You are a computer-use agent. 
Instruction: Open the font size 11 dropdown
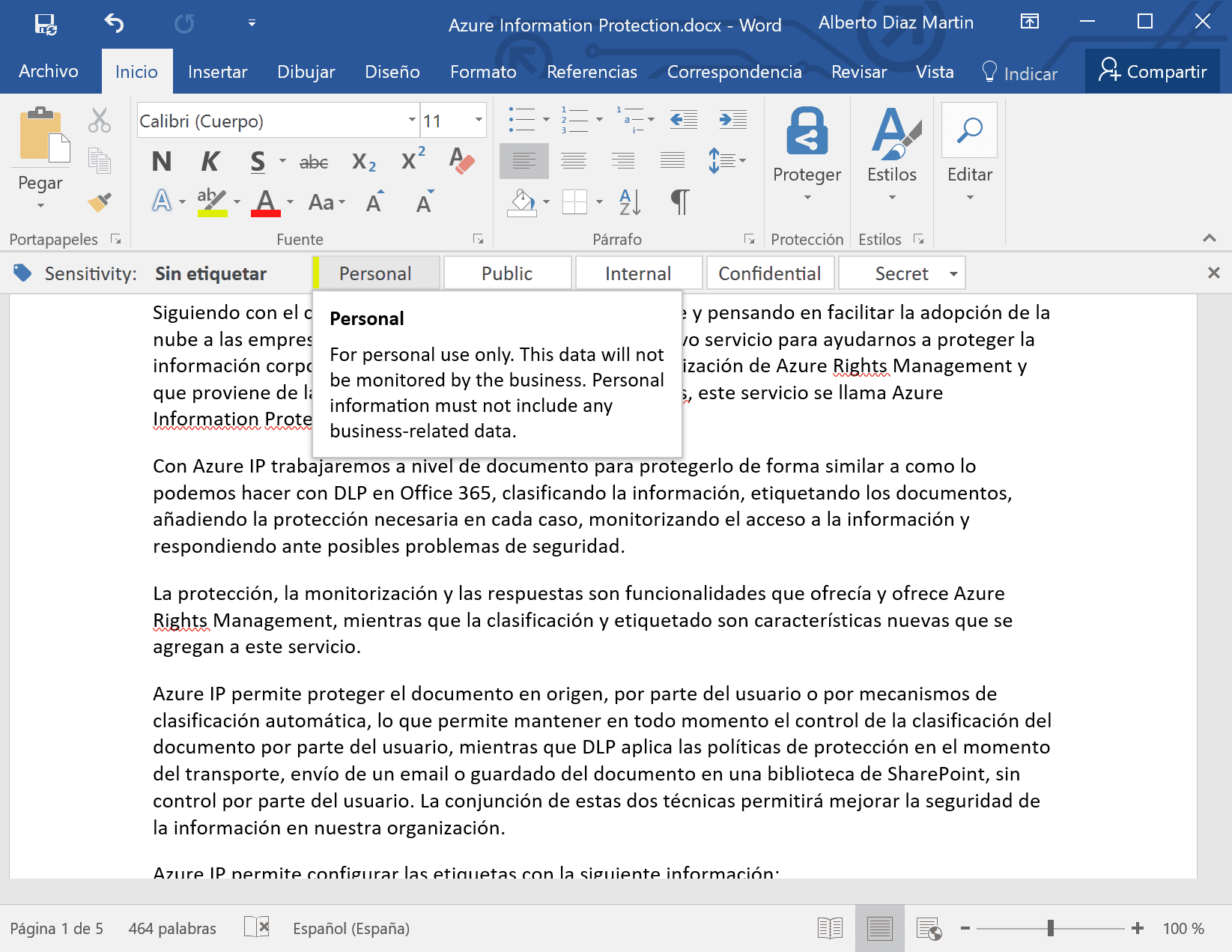coord(479,120)
